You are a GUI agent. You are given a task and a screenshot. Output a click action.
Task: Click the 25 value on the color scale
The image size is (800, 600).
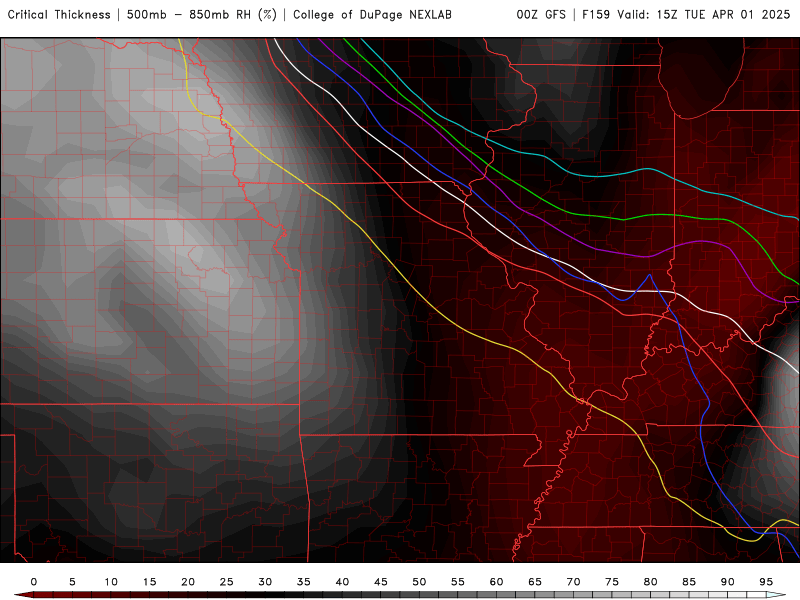(227, 582)
